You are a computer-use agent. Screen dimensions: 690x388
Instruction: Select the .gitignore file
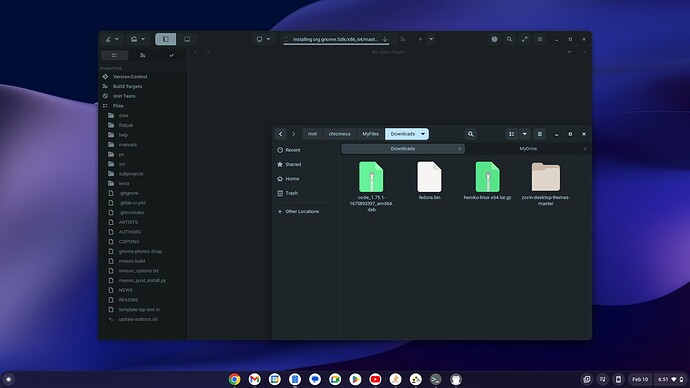(x=128, y=193)
